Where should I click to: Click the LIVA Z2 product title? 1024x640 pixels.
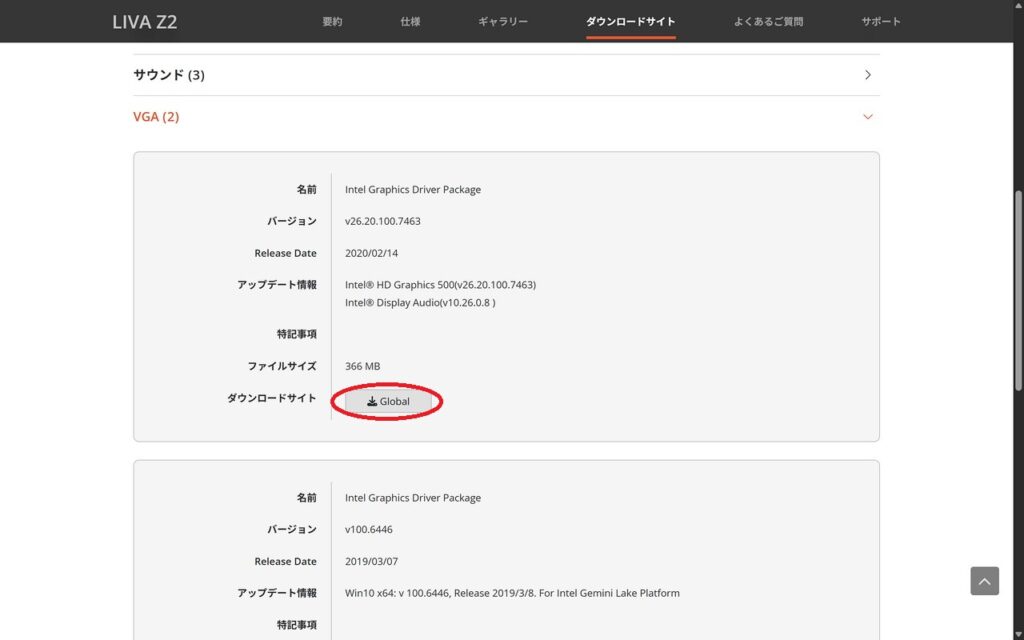coord(145,22)
